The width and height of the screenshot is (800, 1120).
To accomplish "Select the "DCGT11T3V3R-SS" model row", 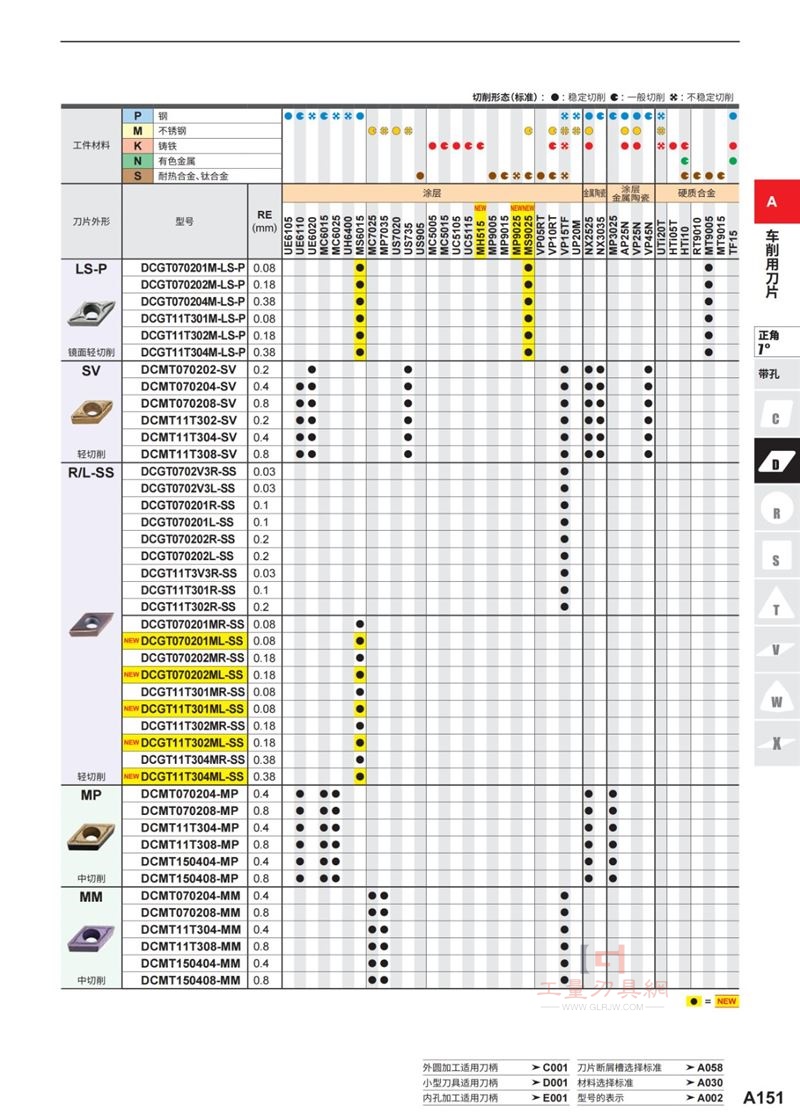I will tap(189, 573).
